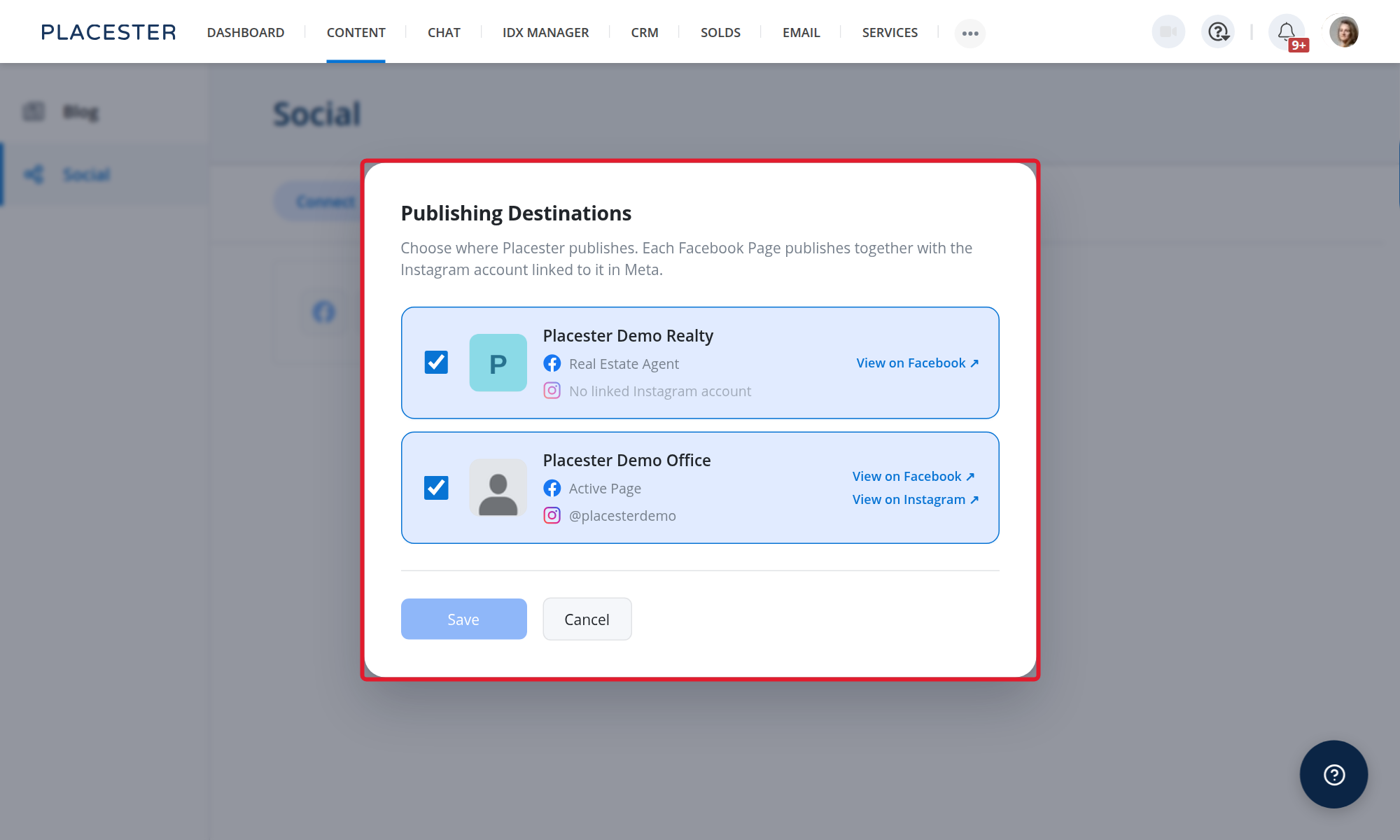The width and height of the screenshot is (1400, 840).
Task: Save the publishing destinations
Action: (463, 619)
